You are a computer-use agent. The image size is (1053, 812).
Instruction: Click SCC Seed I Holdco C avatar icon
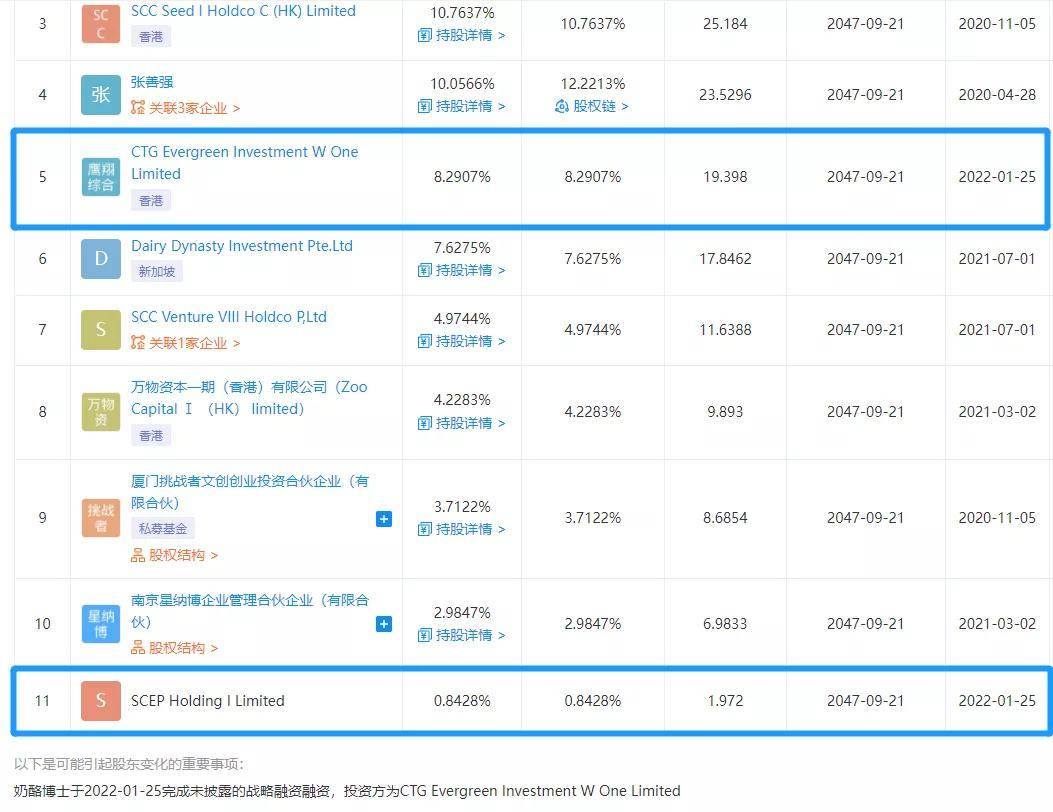(x=100, y=23)
